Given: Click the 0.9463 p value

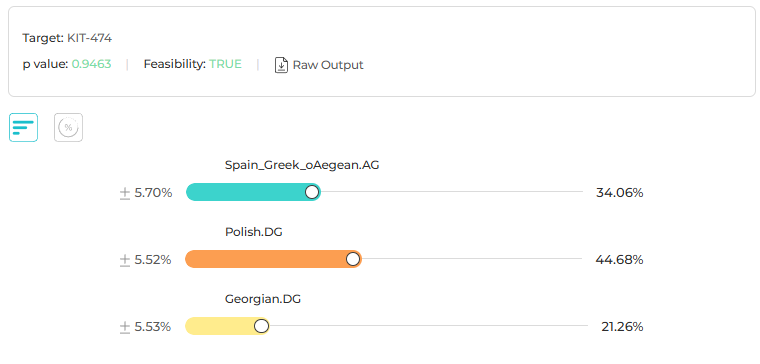Looking at the screenshot, I should pyautogui.click(x=92, y=64).
